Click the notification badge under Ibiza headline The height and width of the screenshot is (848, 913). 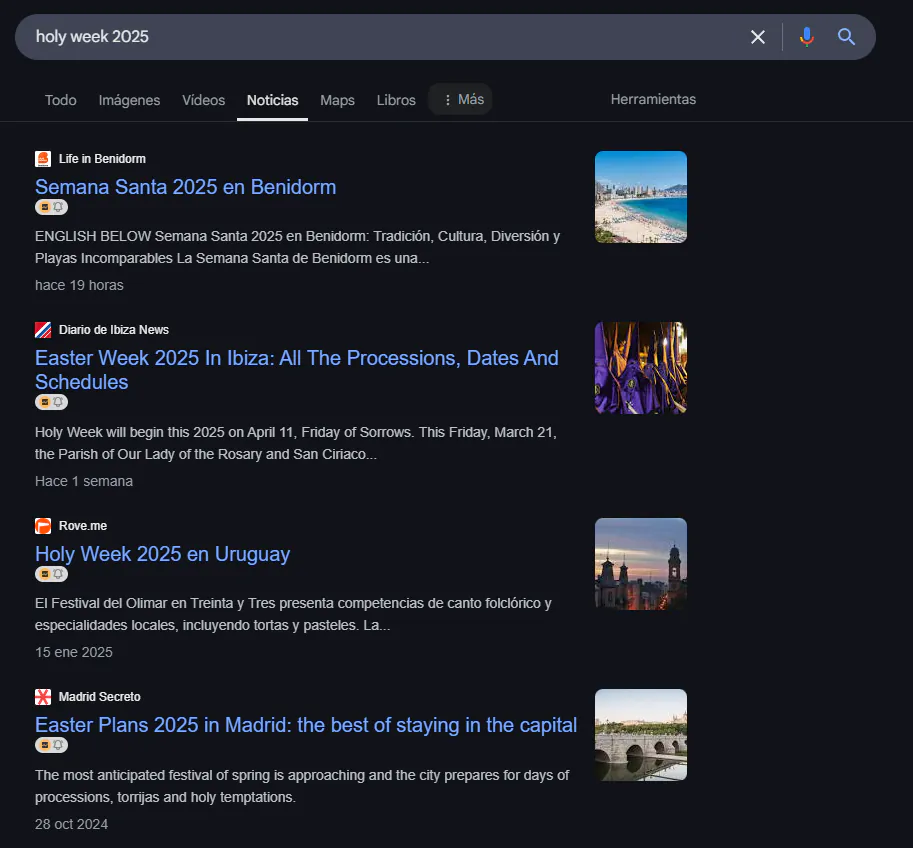click(x=51, y=402)
